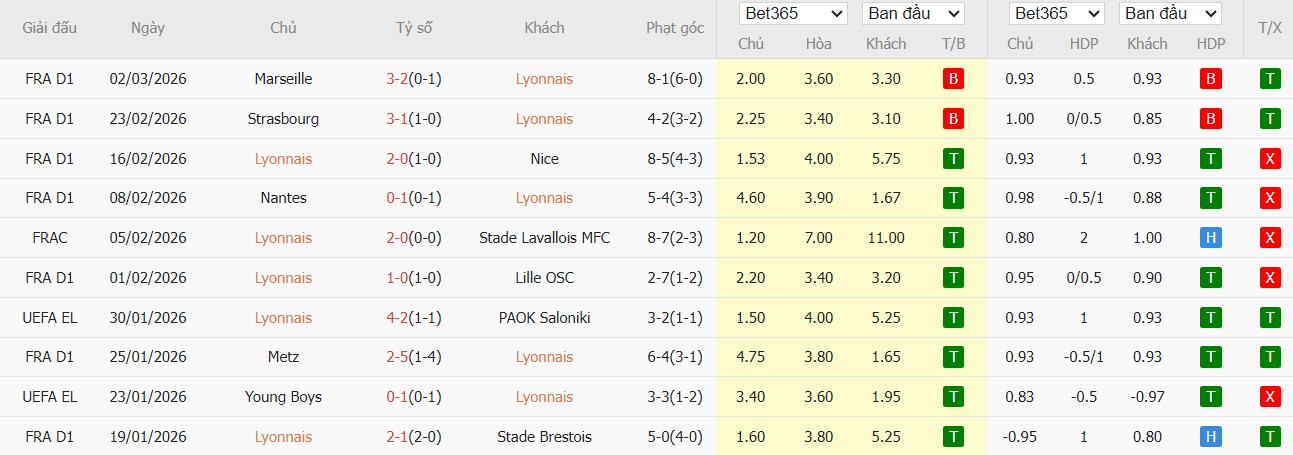The height and width of the screenshot is (455, 1293).
Task: Click Tỷ số column header
Action: tap(414, 28)
